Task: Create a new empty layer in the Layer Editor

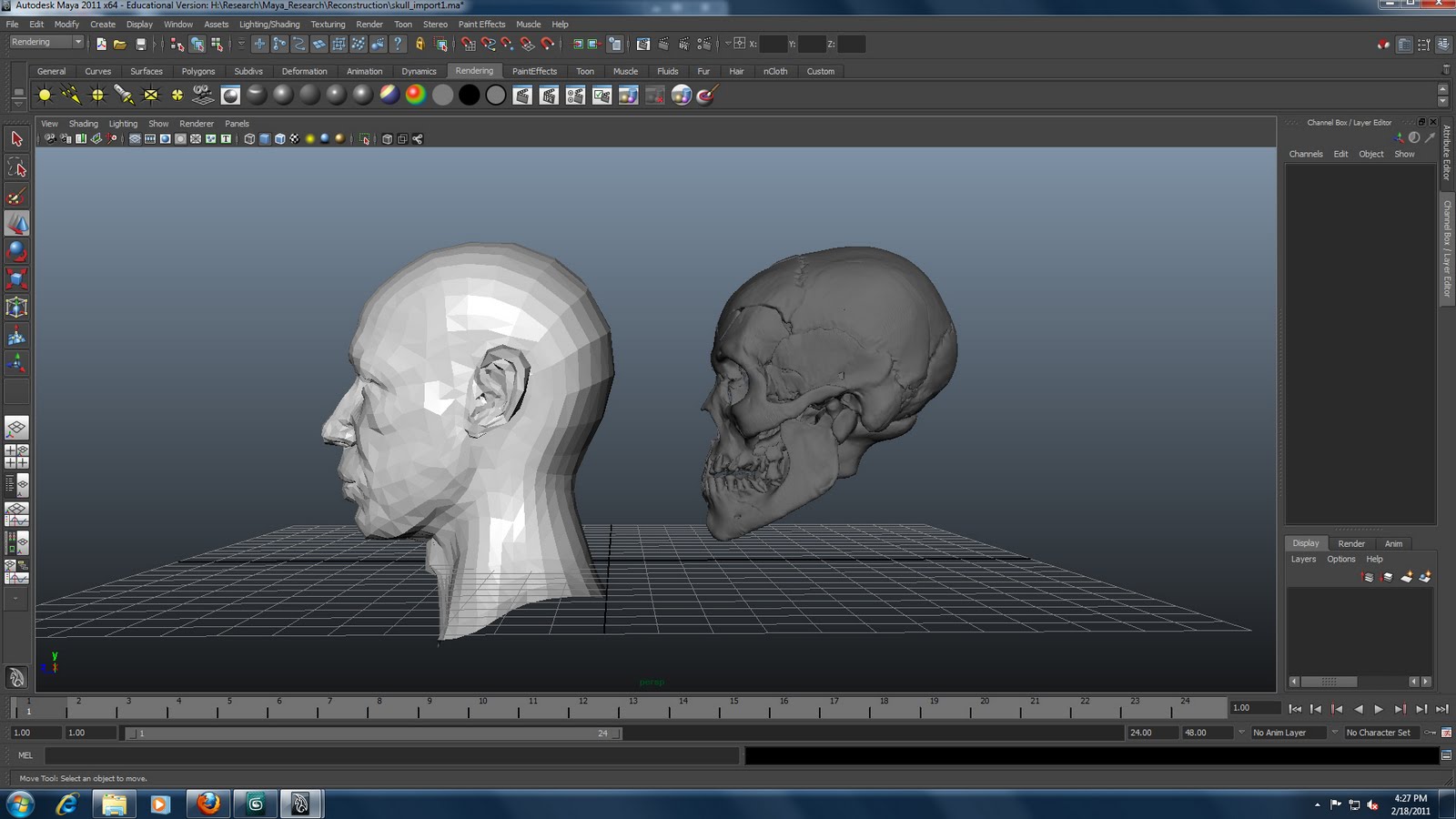Action: pyautogui.click(x=1406, y=576)
